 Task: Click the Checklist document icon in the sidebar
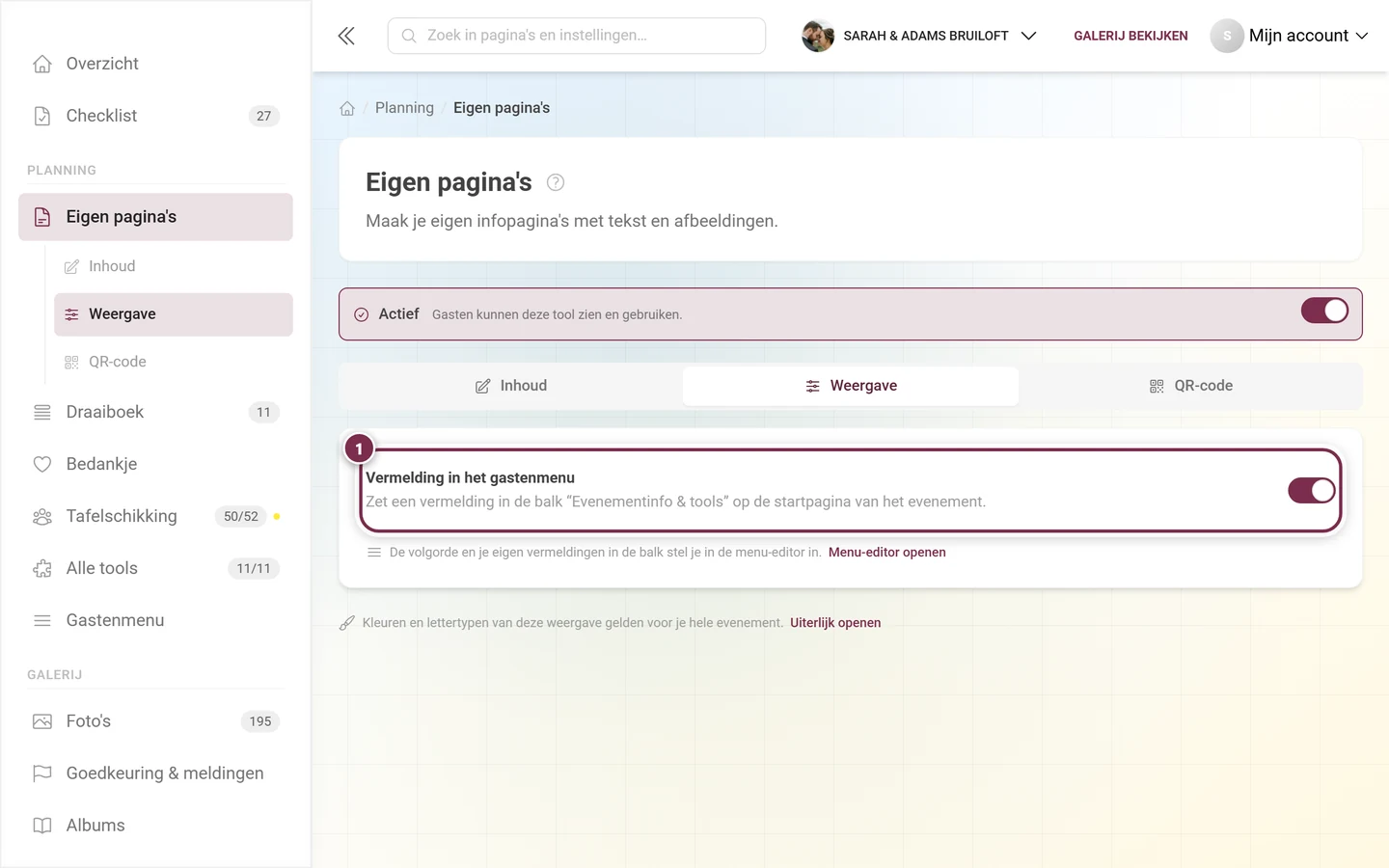[42, 116]
